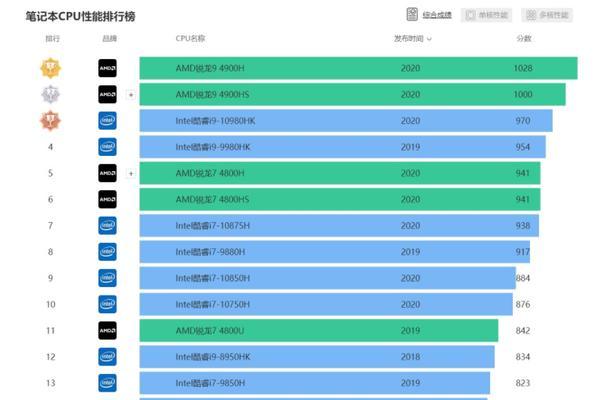Image resolution: width=604 pixels, height=400 pixels.
Task: Click rank number 10
Action: coord(50,304)
